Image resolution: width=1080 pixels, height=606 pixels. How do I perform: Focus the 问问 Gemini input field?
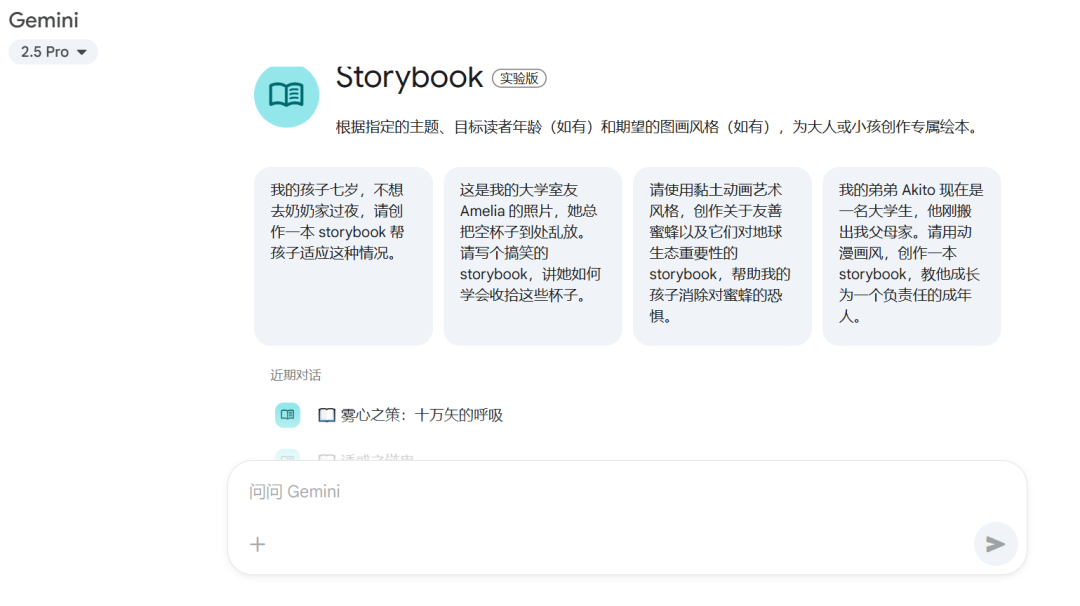click(x=600, y=492)
